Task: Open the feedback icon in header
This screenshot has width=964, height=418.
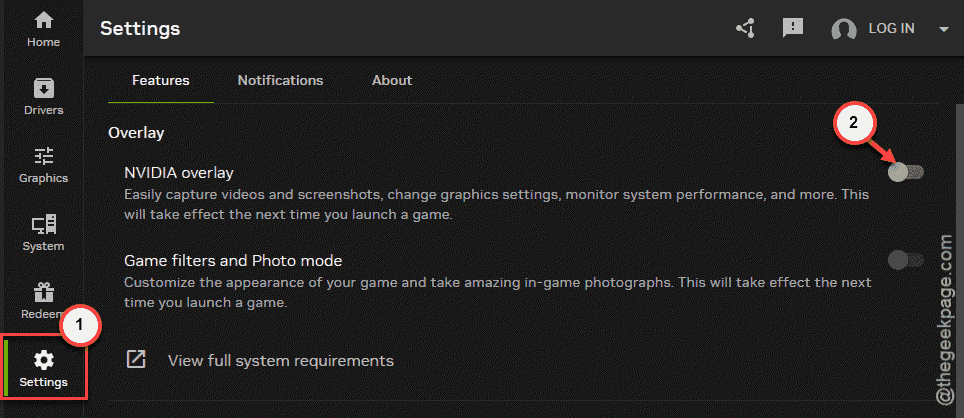Action: (x=793, y=28)
